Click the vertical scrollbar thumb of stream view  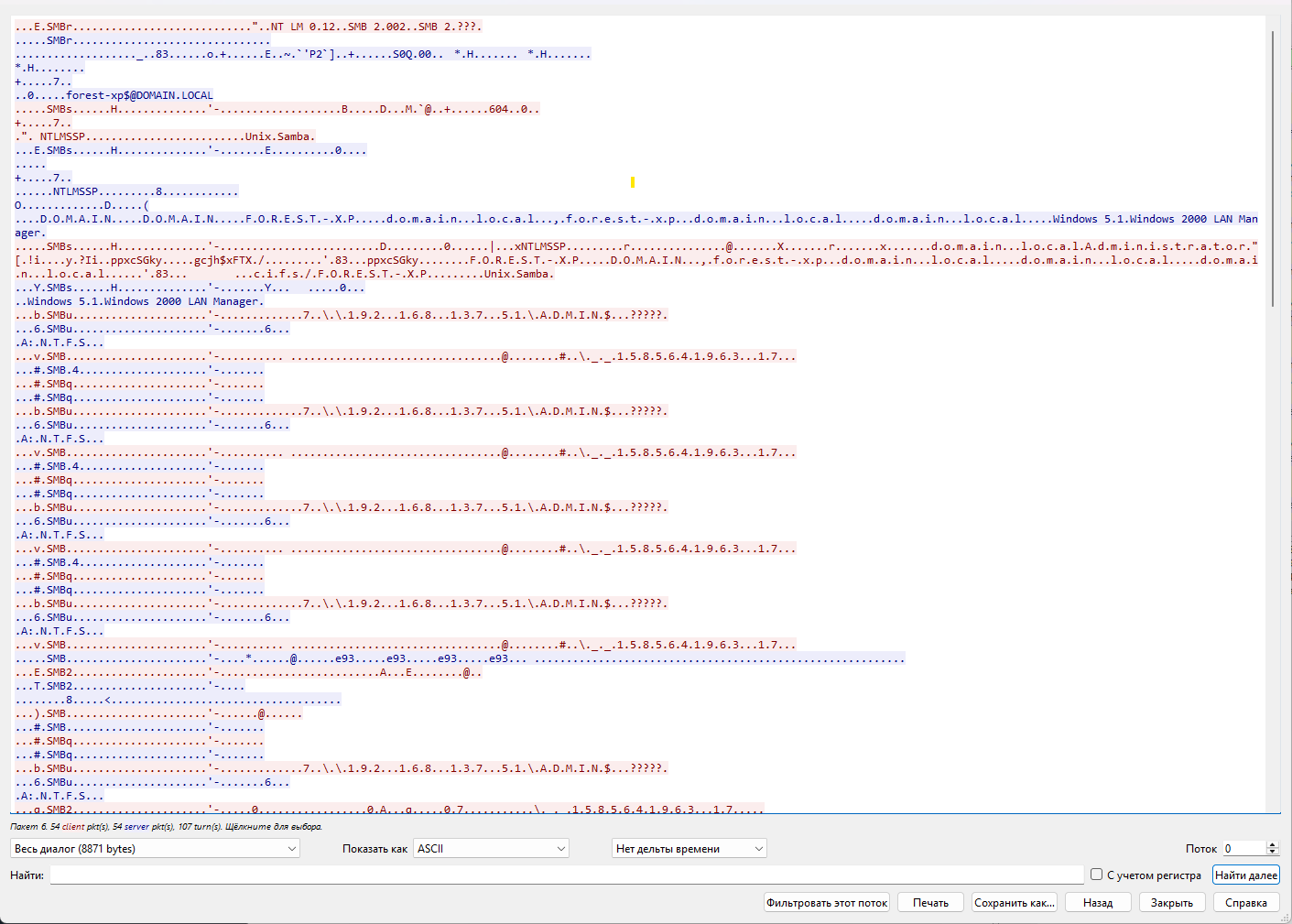(1273, 168)
